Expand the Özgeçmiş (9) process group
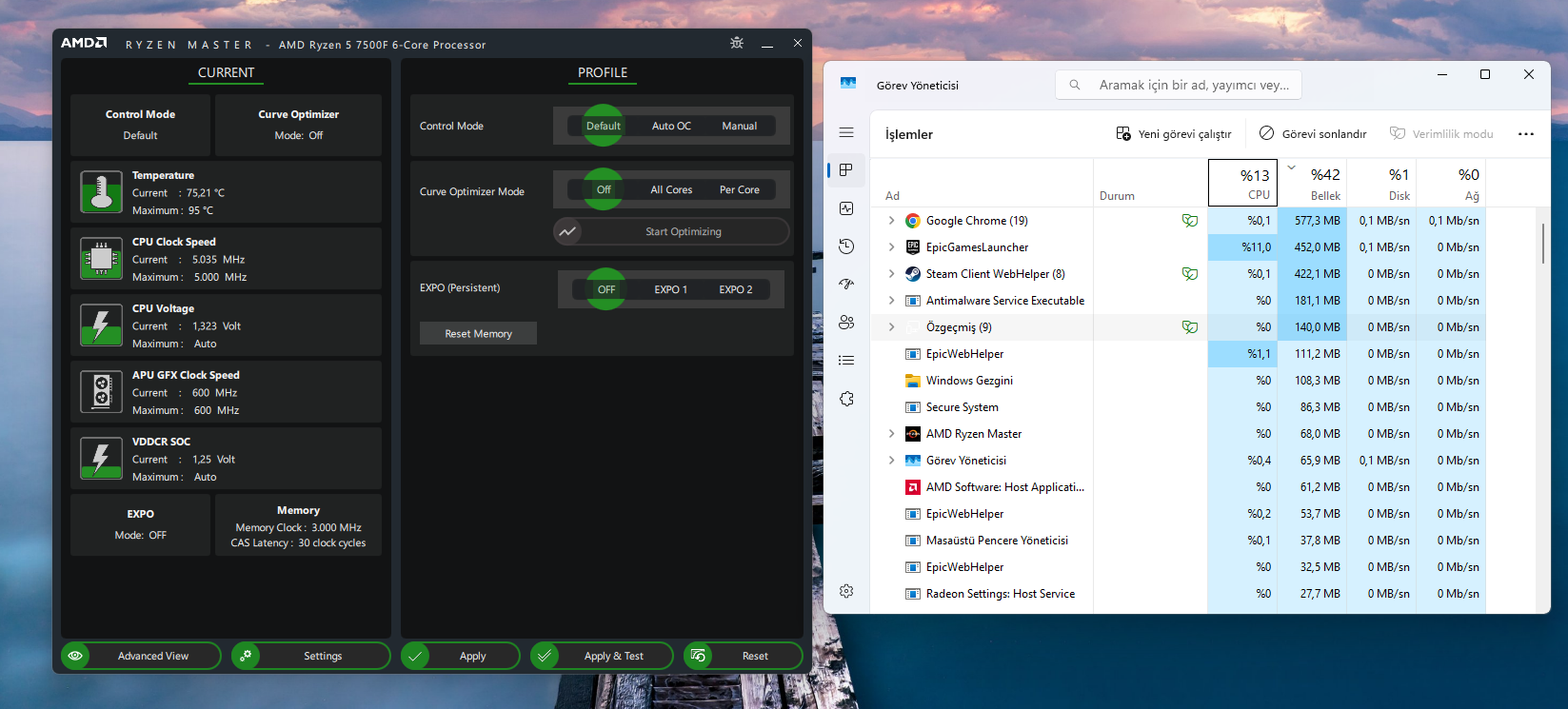 pyautogui.click(x=891, y=327)
